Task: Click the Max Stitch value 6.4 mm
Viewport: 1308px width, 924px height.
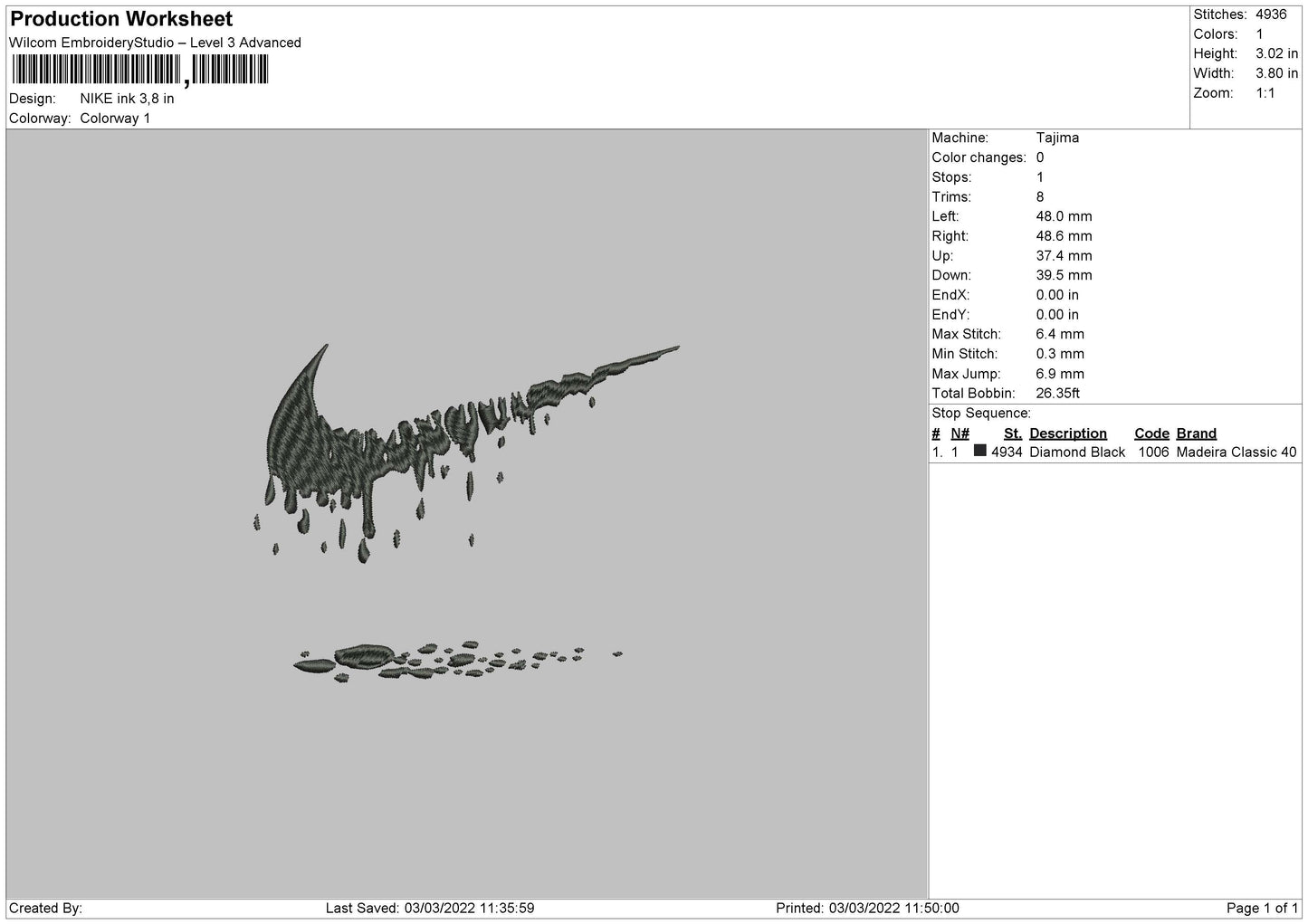Action: coord(1060,334)
